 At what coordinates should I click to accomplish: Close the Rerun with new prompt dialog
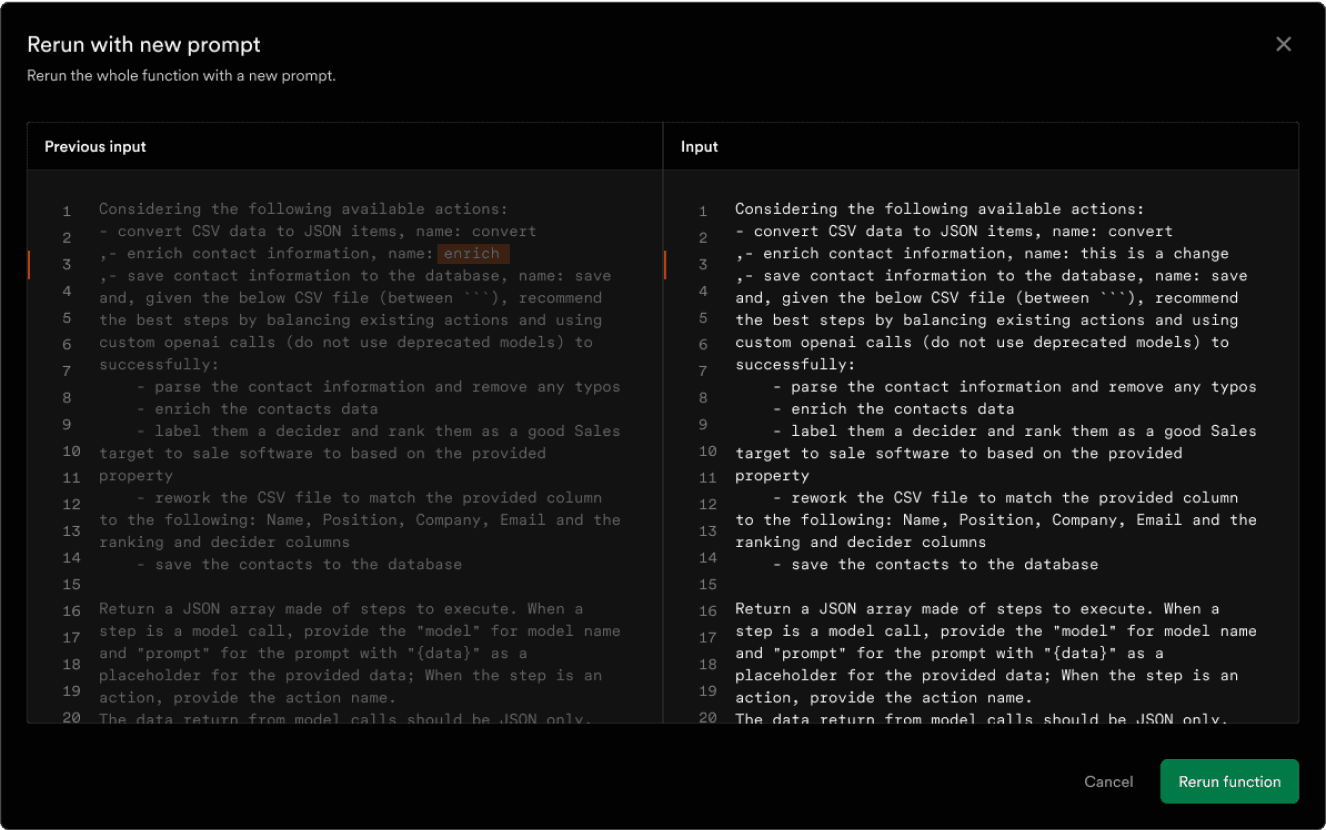[x=1283, y=43]
